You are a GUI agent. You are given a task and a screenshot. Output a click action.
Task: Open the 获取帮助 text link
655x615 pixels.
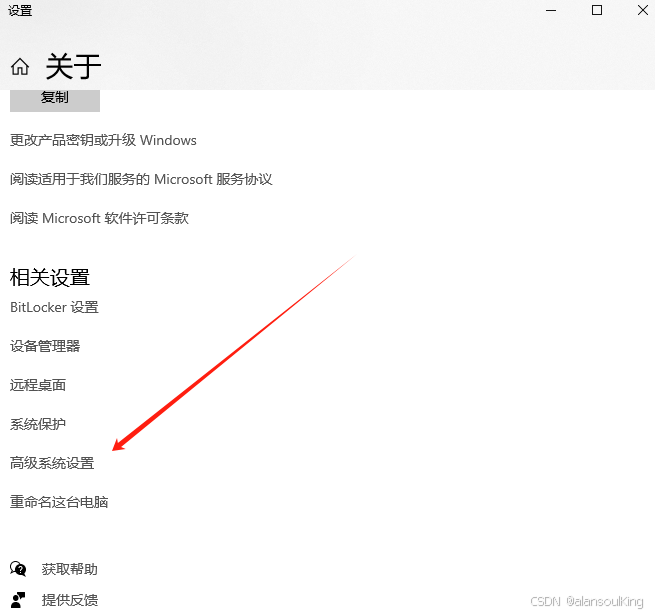click(x=69, y=569)
